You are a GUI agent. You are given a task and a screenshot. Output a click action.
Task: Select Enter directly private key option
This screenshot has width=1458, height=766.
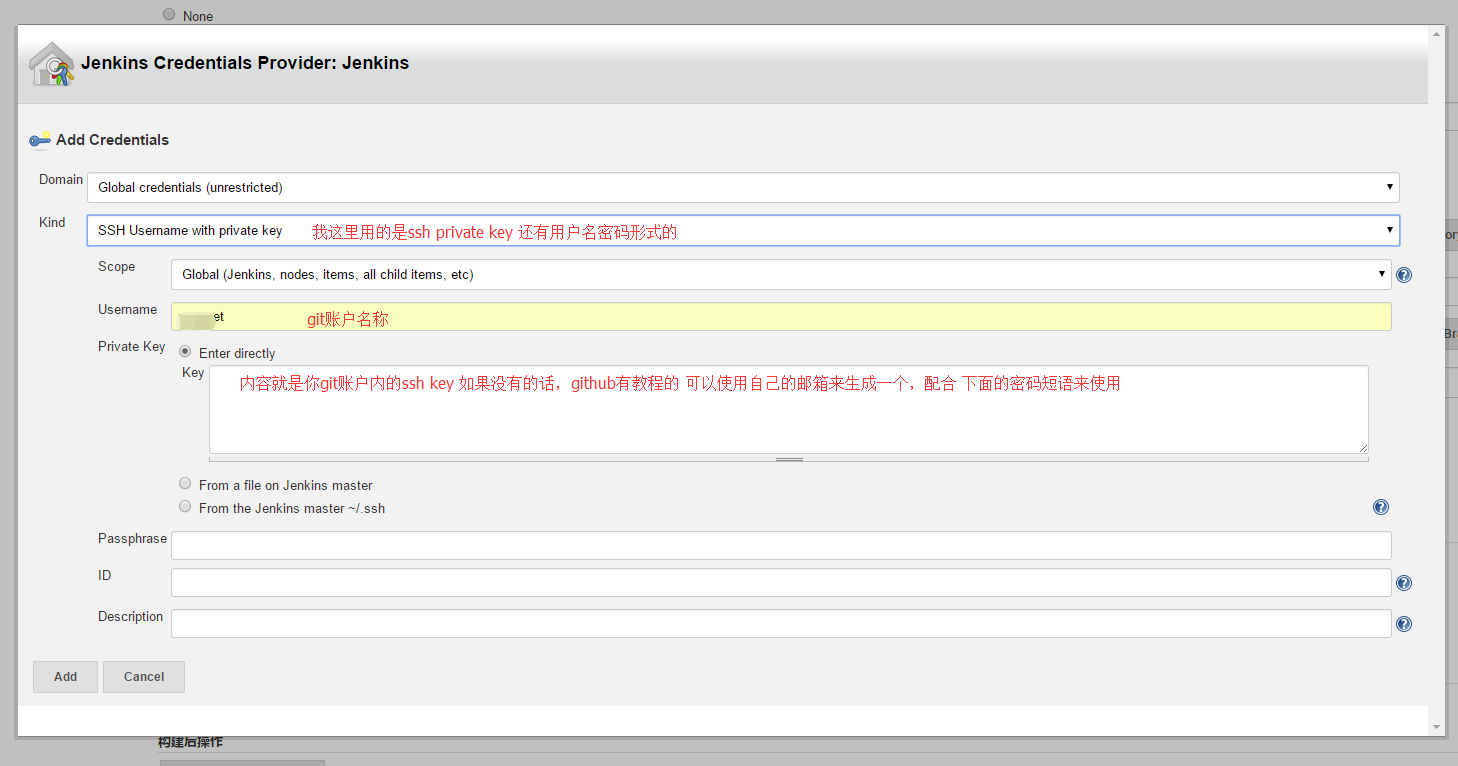185,352
